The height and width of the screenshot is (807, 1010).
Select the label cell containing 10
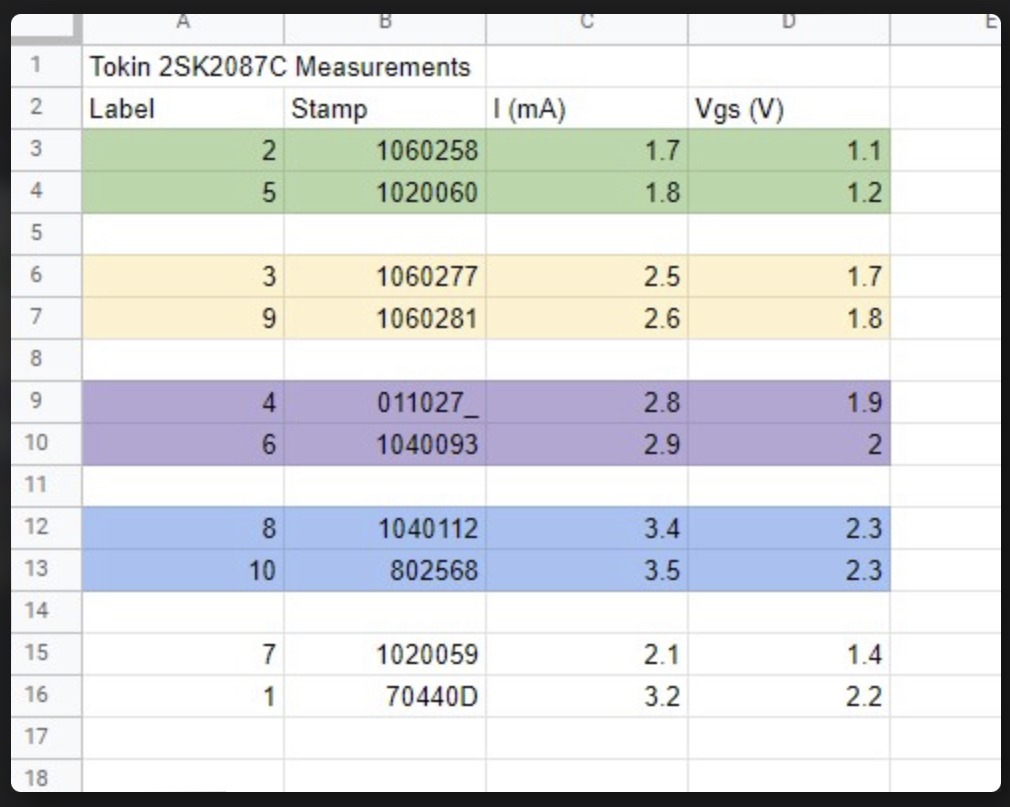point(183,570)
